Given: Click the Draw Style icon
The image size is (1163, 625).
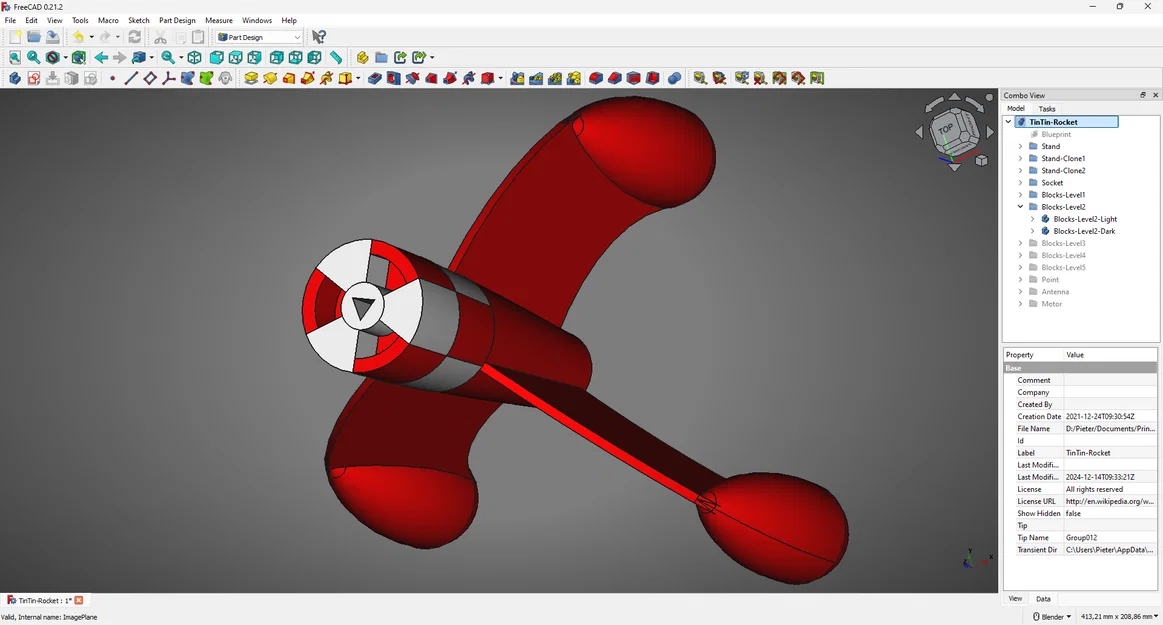Looking at the screenshot, I should pos(53,57).
